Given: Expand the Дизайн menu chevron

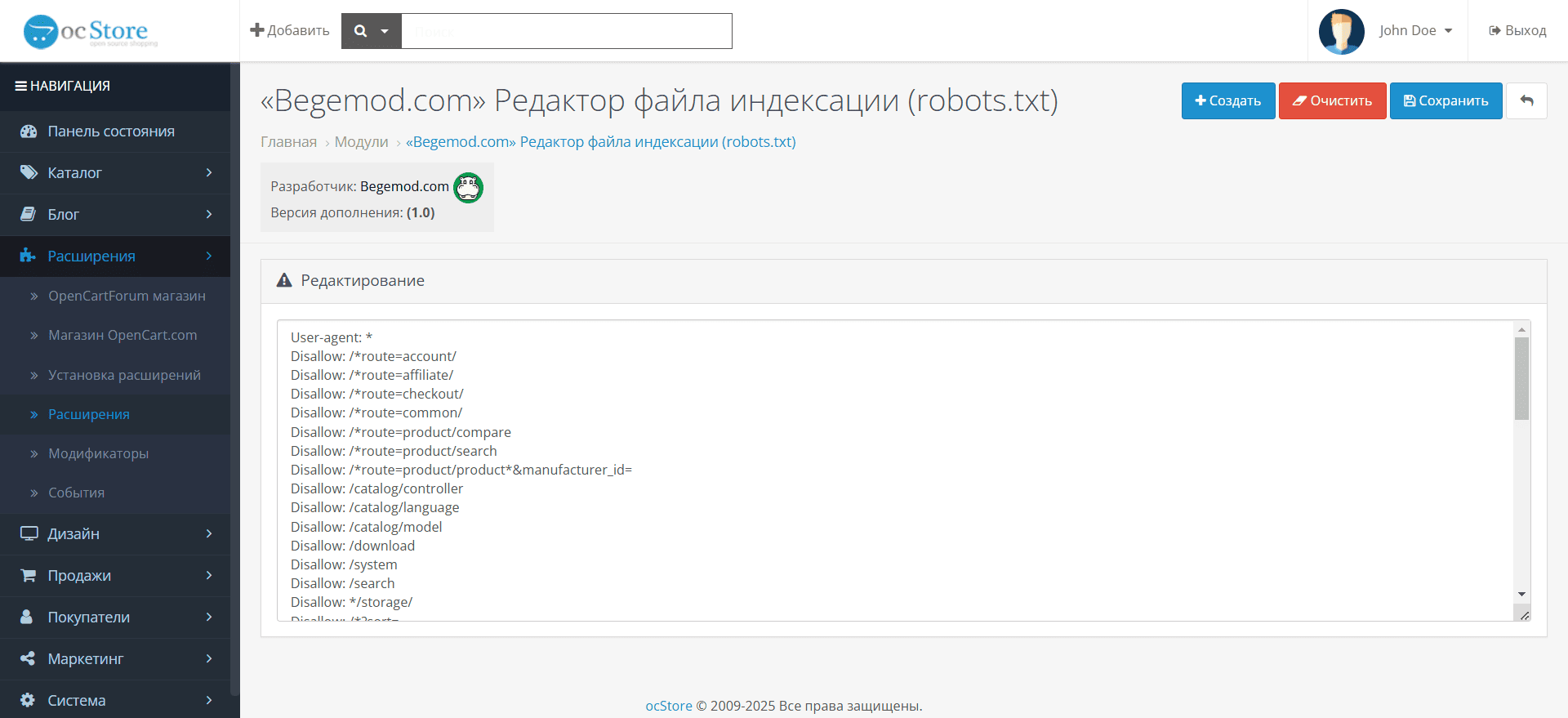Looking at the screenshot, I should (x=209, y=533).
